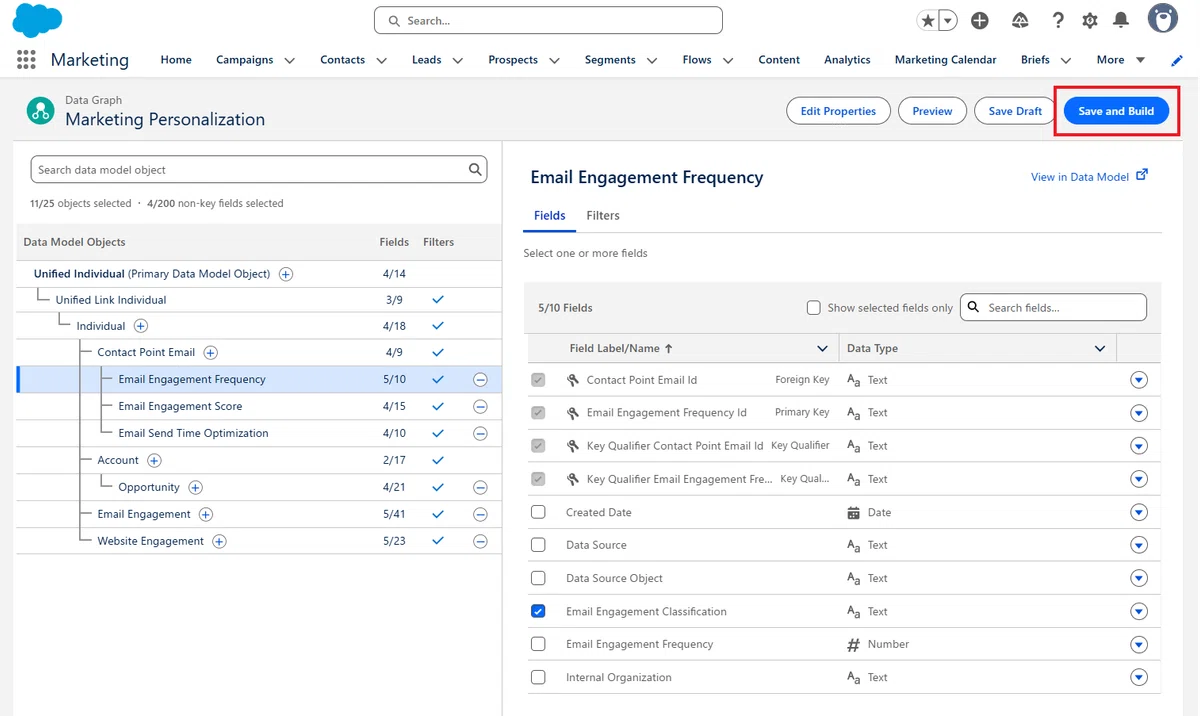Open the Setup gear icon
Screen dimensions: 1200x716
point(1090,20)
